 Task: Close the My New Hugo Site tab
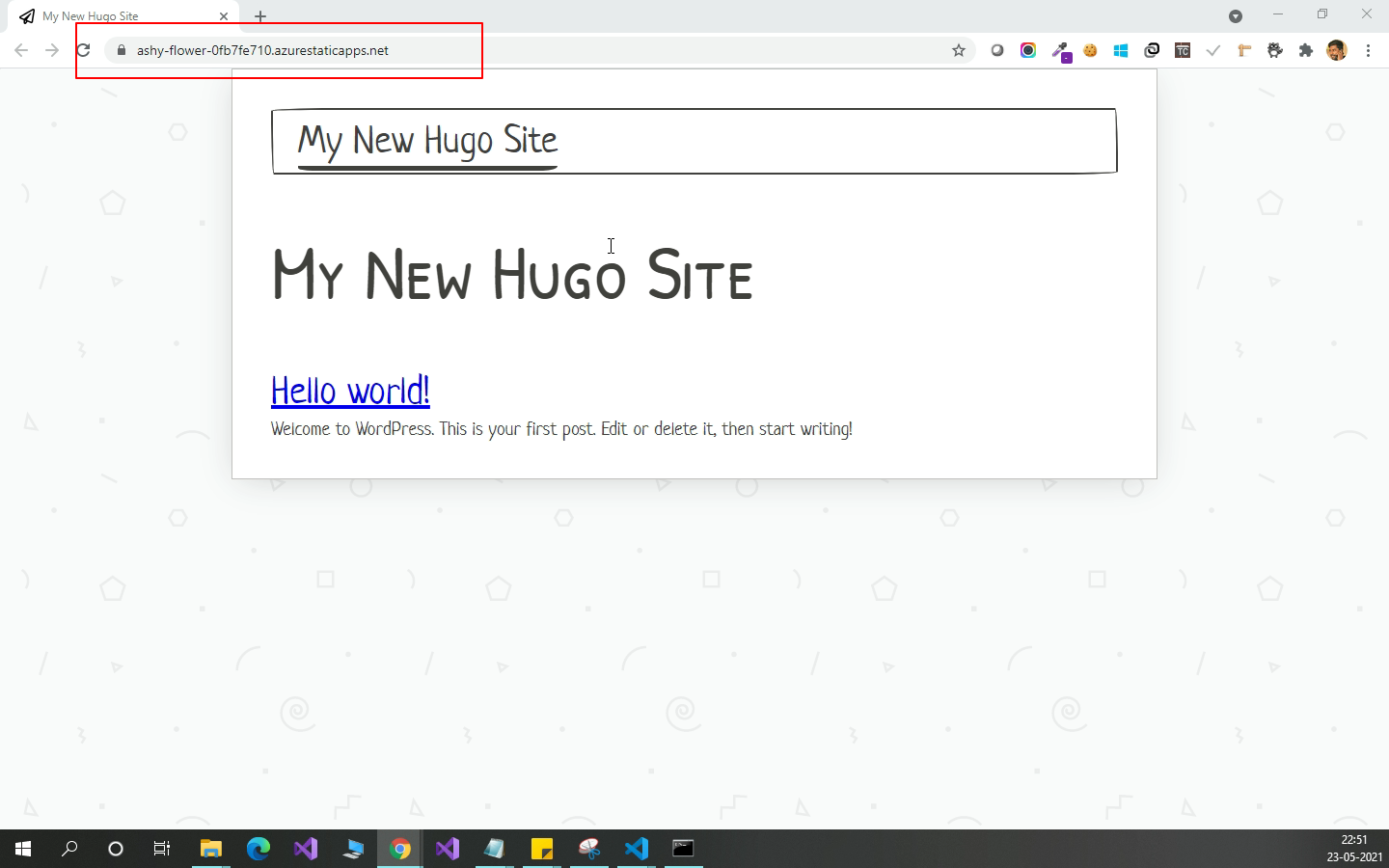click(x=224, y=16)
